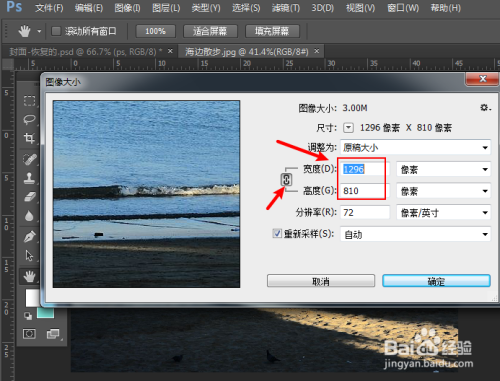Viewport: 500px width, 381px height.
Task: Click the foreground white color swatch
Action: point(32,298)
